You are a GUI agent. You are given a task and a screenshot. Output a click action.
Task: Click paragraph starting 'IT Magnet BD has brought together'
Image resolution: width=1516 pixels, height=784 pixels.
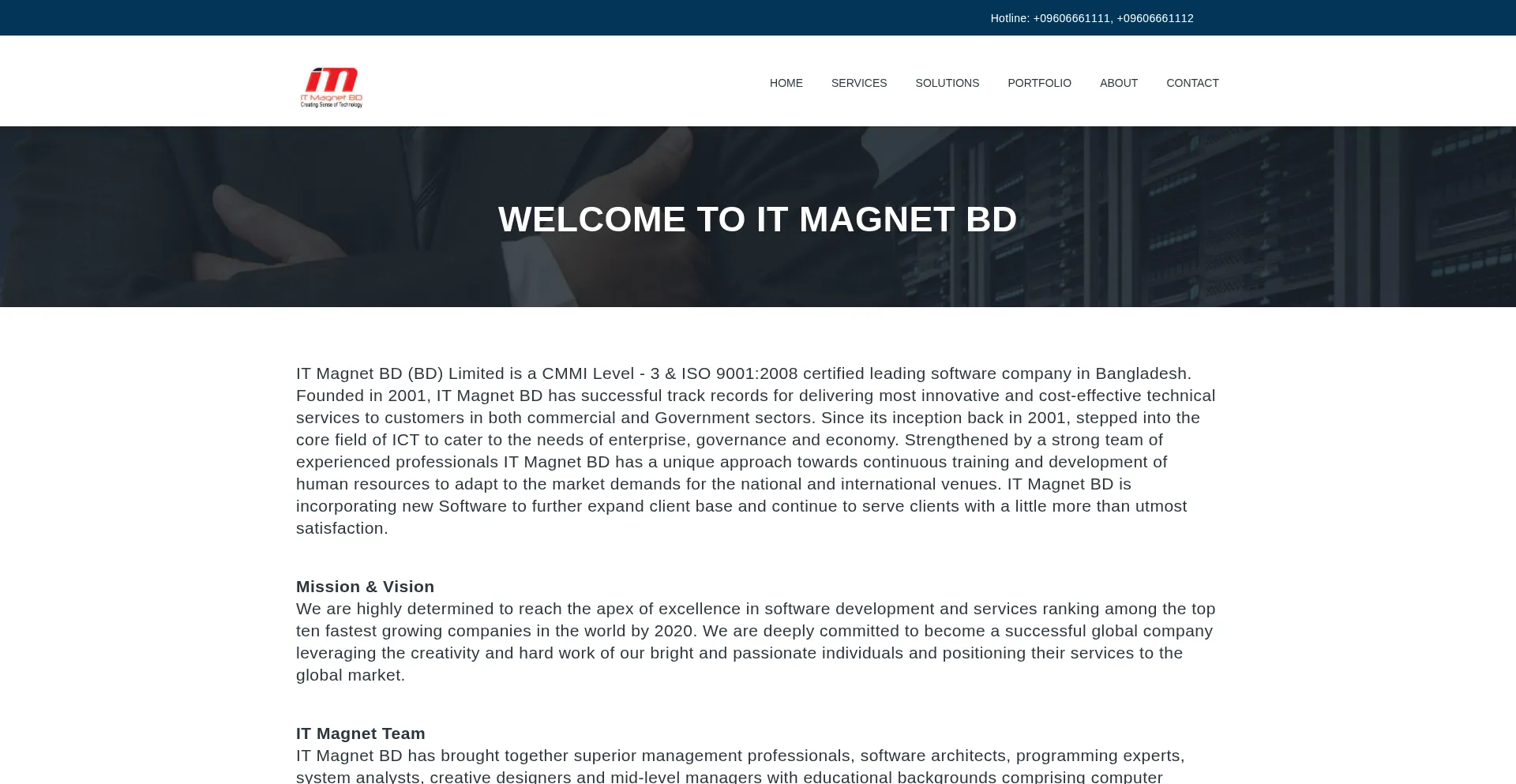(741, 765)
